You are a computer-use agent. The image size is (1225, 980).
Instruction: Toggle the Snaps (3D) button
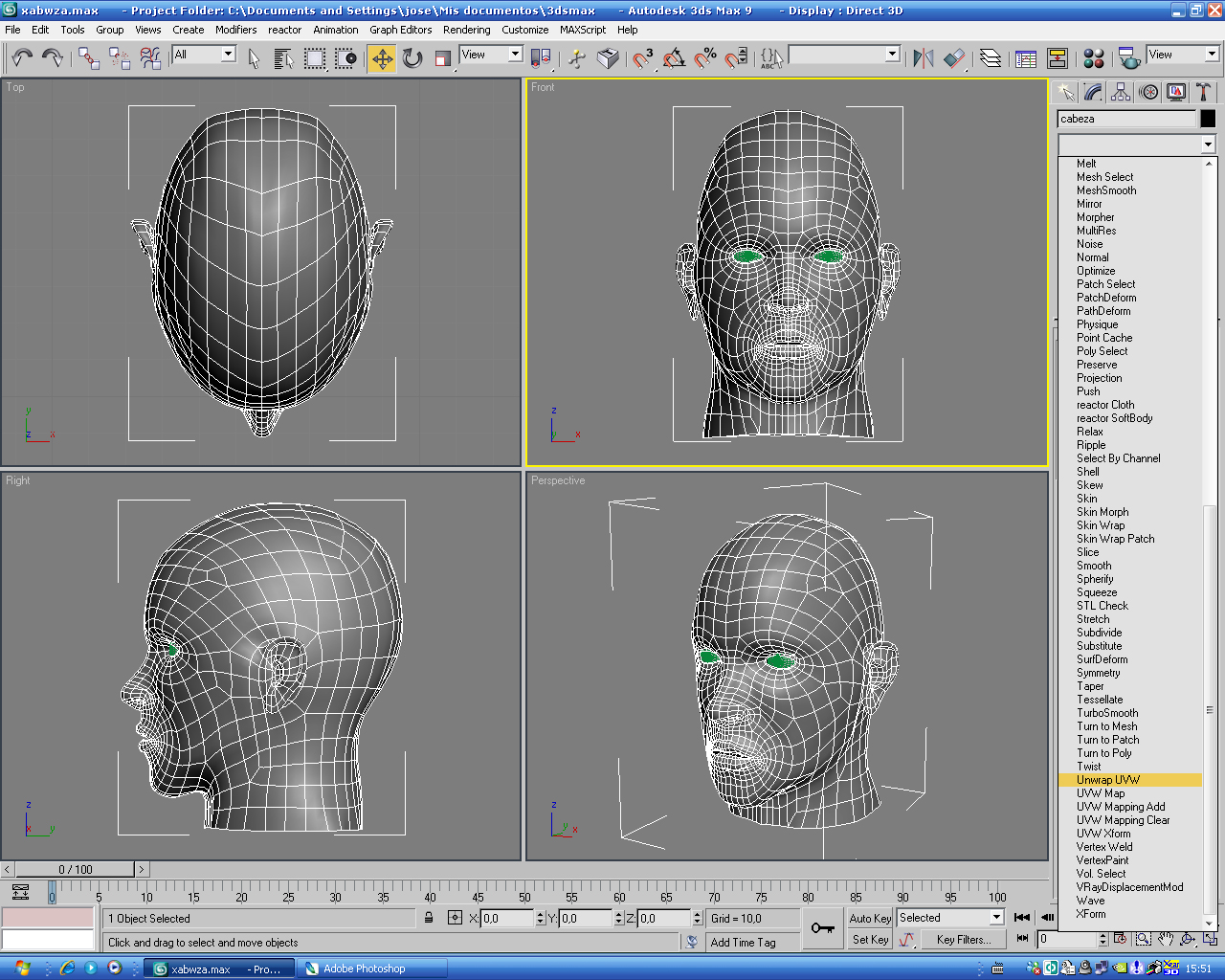643,58
